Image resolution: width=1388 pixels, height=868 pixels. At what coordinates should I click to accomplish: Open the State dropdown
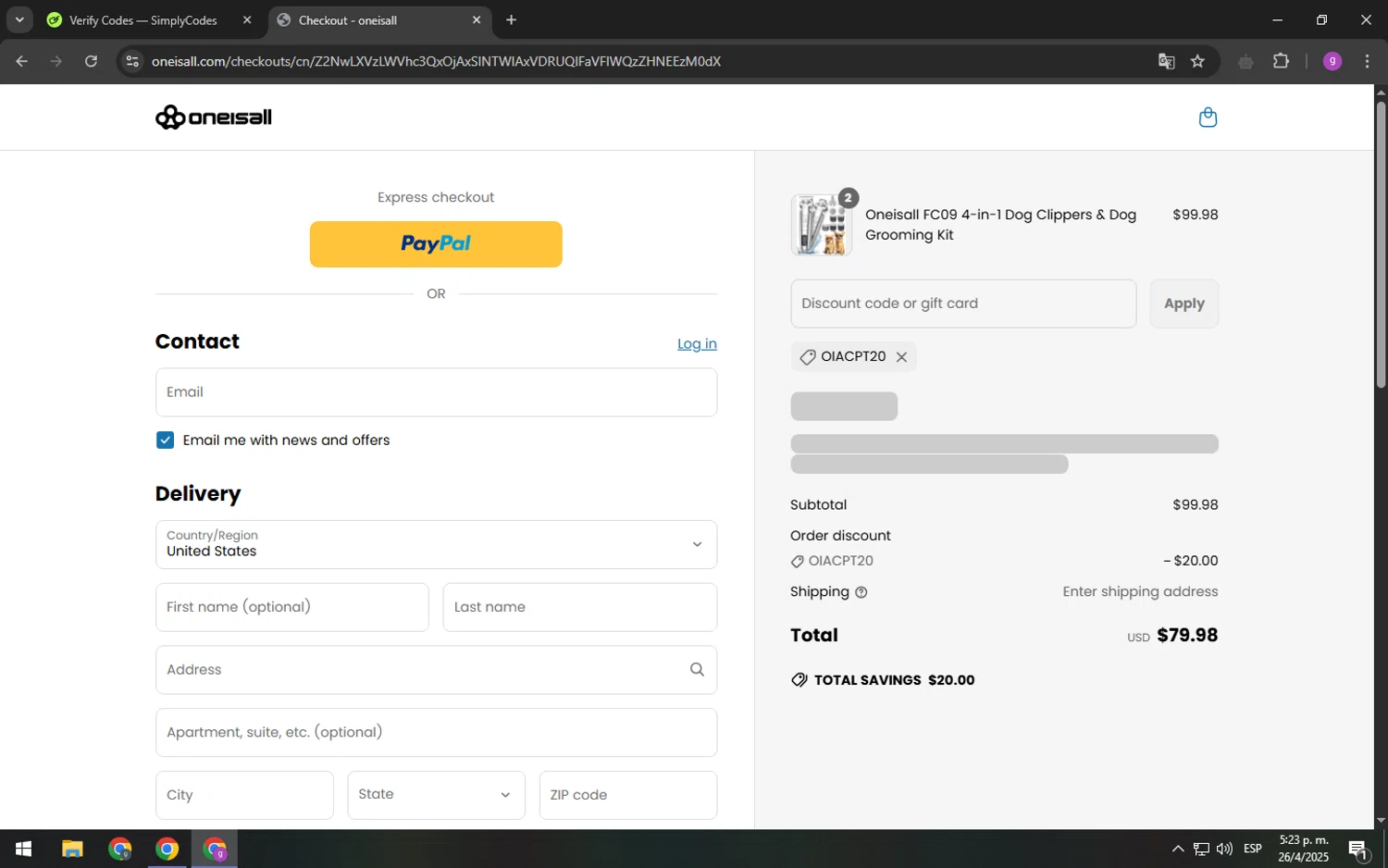436,795
